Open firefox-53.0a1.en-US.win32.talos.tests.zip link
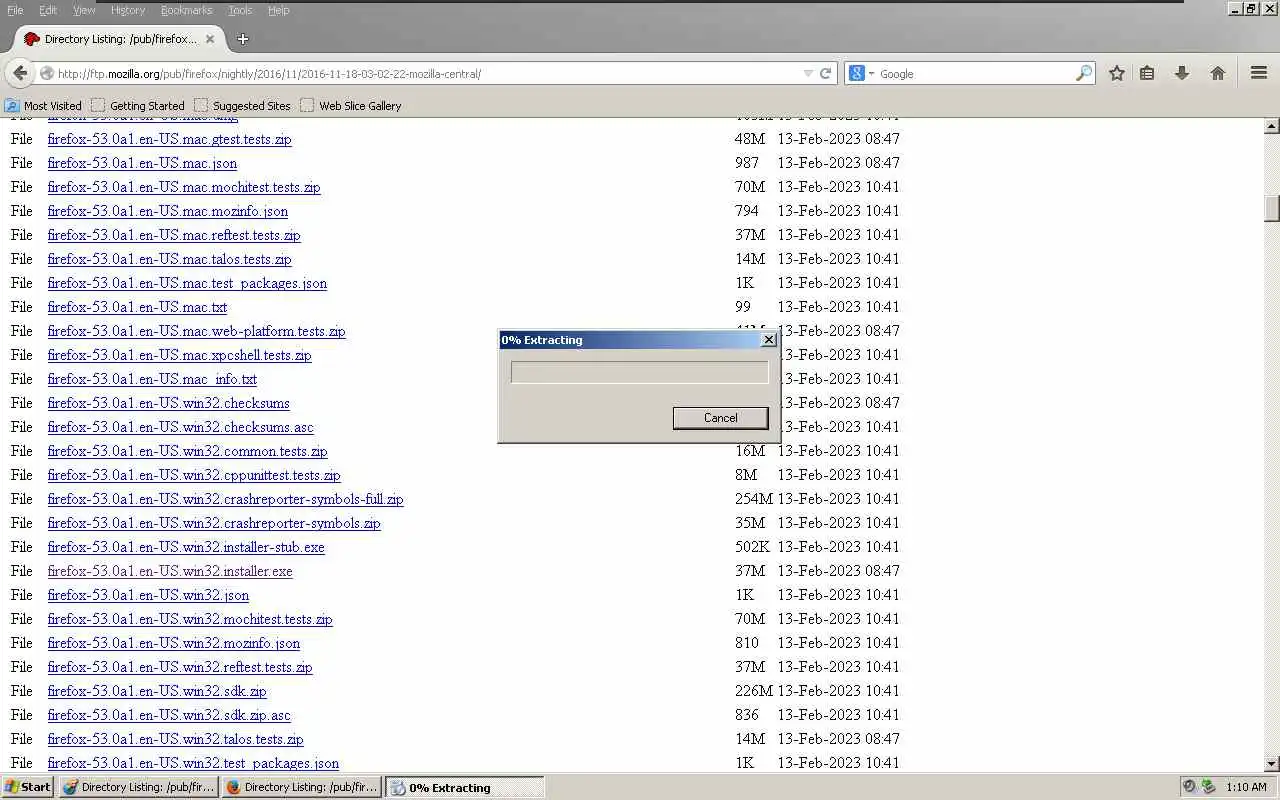 click(176, 739)
